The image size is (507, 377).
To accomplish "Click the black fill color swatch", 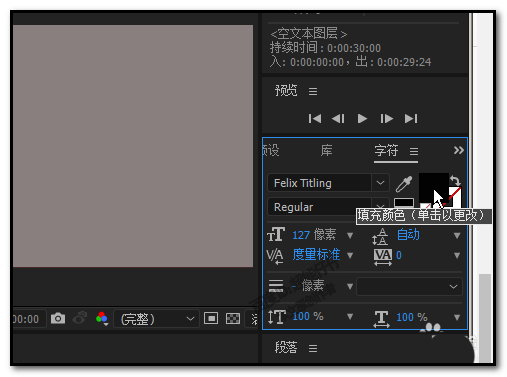I will click(x=431, y=186).
